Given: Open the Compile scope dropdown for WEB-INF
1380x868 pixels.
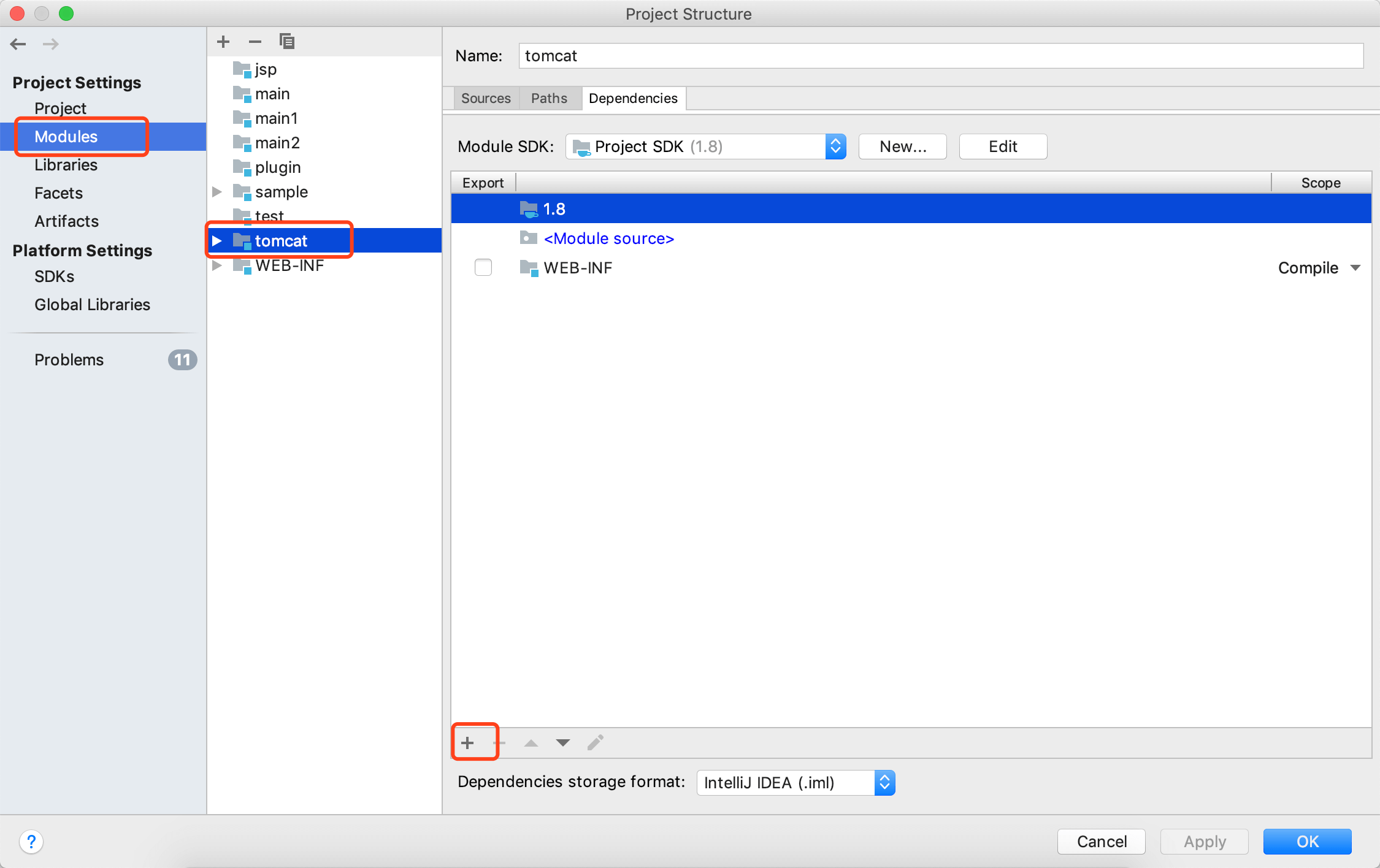Looking at the screenshot, I should (x=1355, y=268).
